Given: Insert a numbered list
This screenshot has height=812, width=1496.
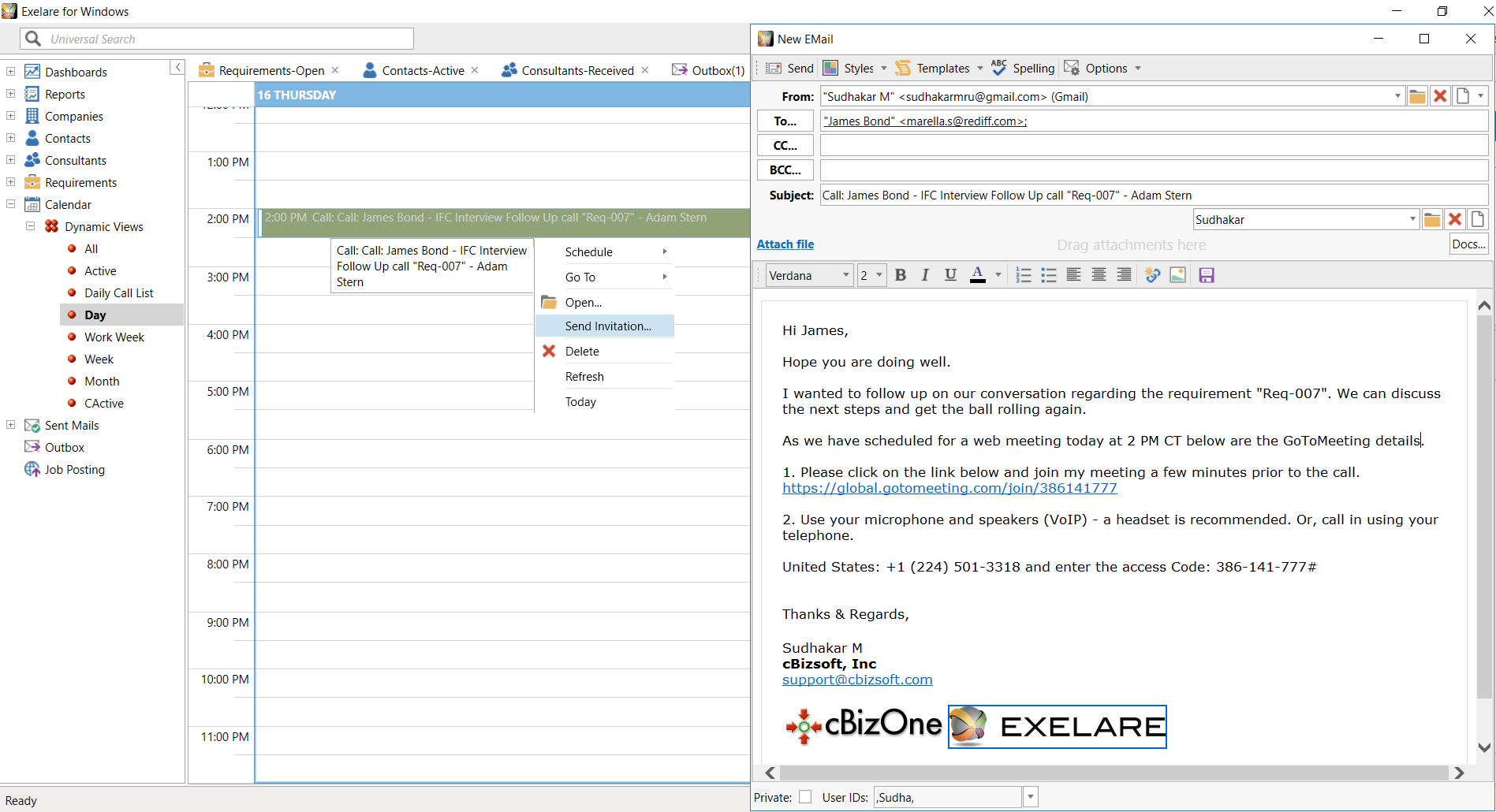Looking at the screenshot, I should coord(1024,275).
